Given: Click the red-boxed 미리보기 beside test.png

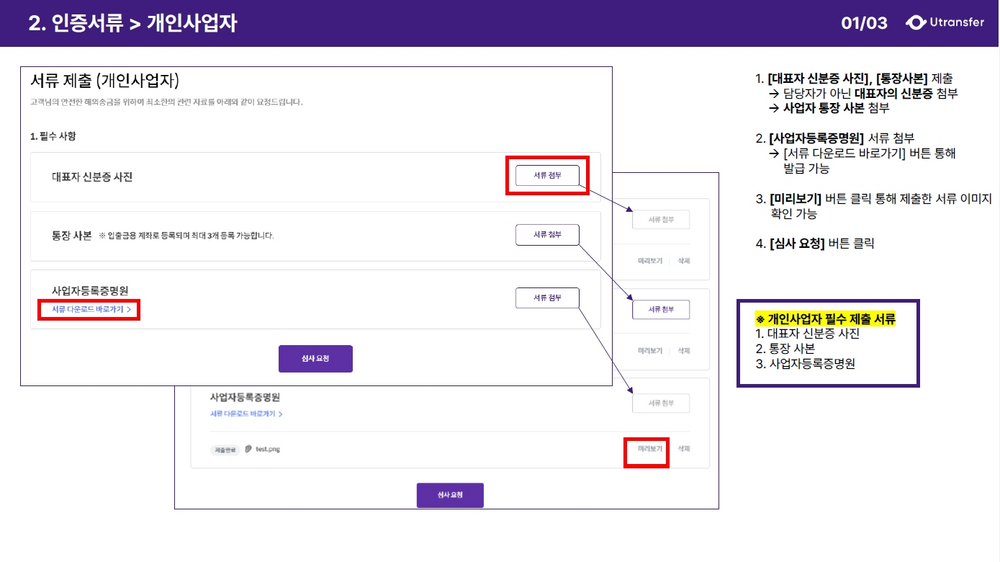Looking at the screenshot, I should [x=650, y=449].
